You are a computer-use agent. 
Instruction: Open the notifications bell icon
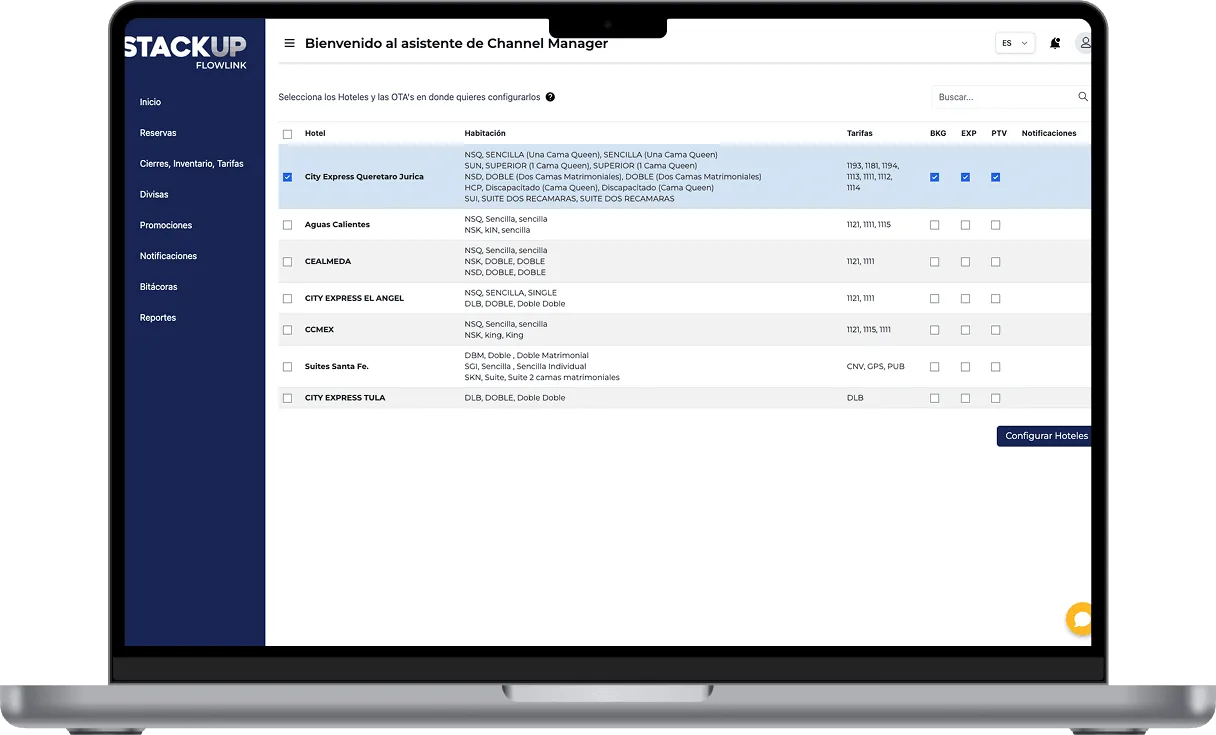coord(1055,43)
